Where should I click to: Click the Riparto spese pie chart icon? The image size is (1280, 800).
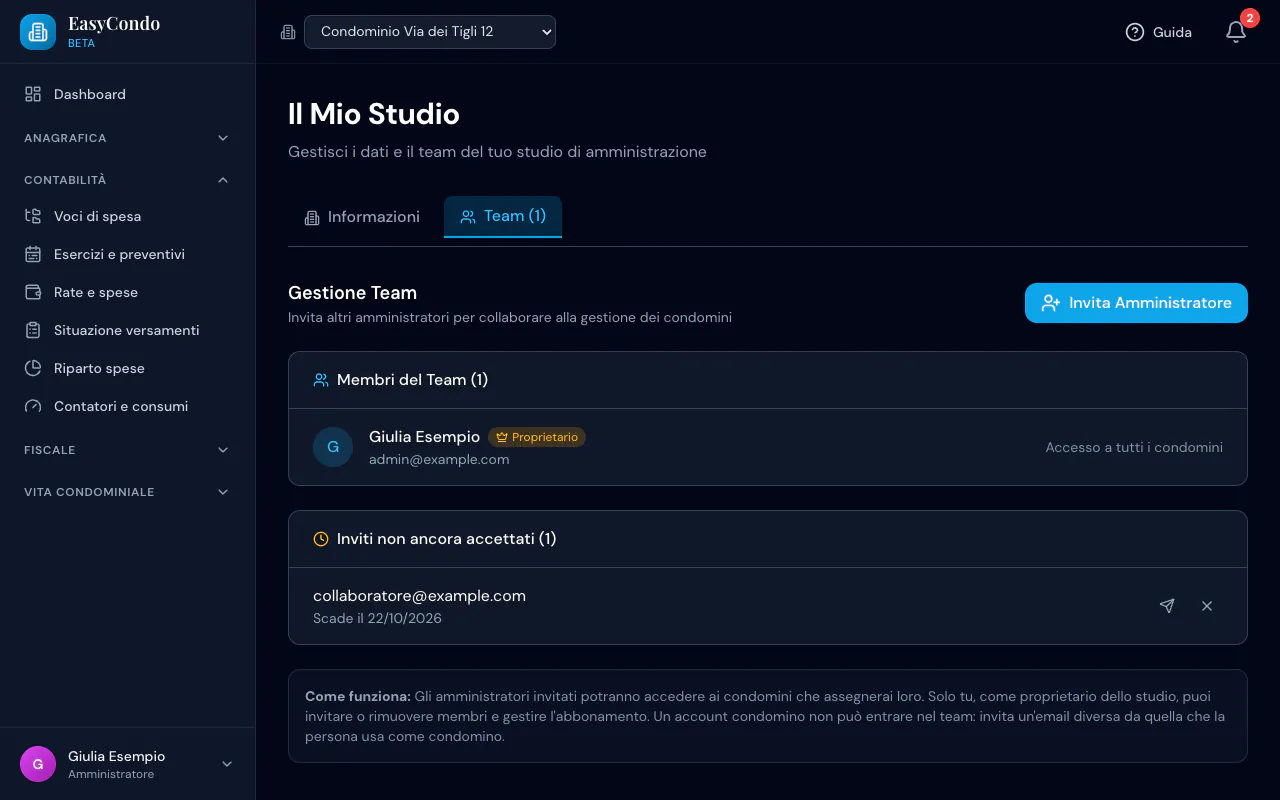[x=33, y=368]
